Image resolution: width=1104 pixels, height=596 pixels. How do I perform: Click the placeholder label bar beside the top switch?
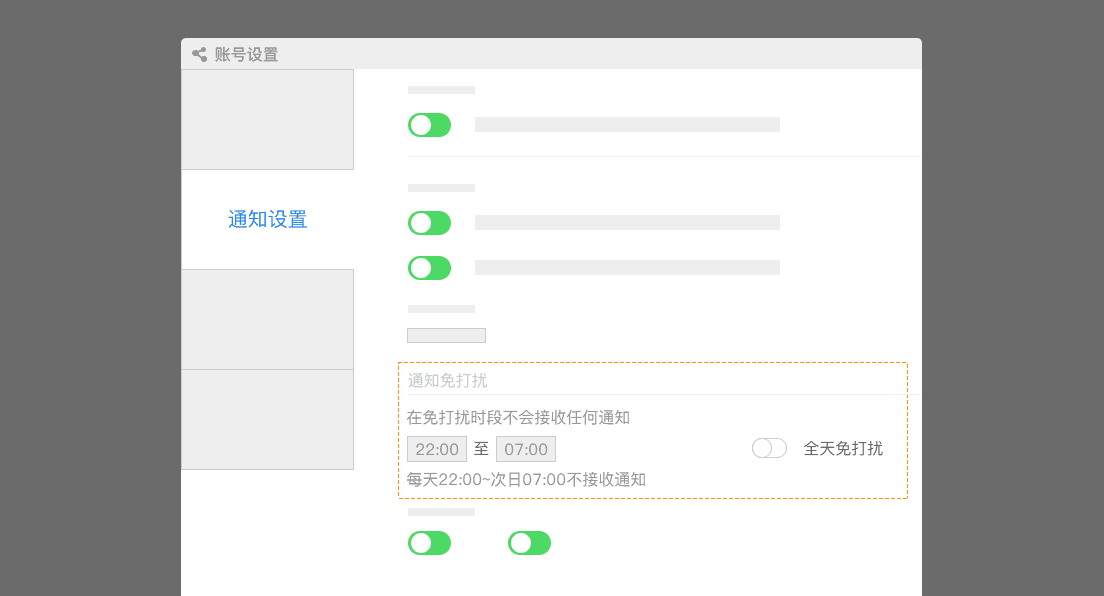click(627, 125)
